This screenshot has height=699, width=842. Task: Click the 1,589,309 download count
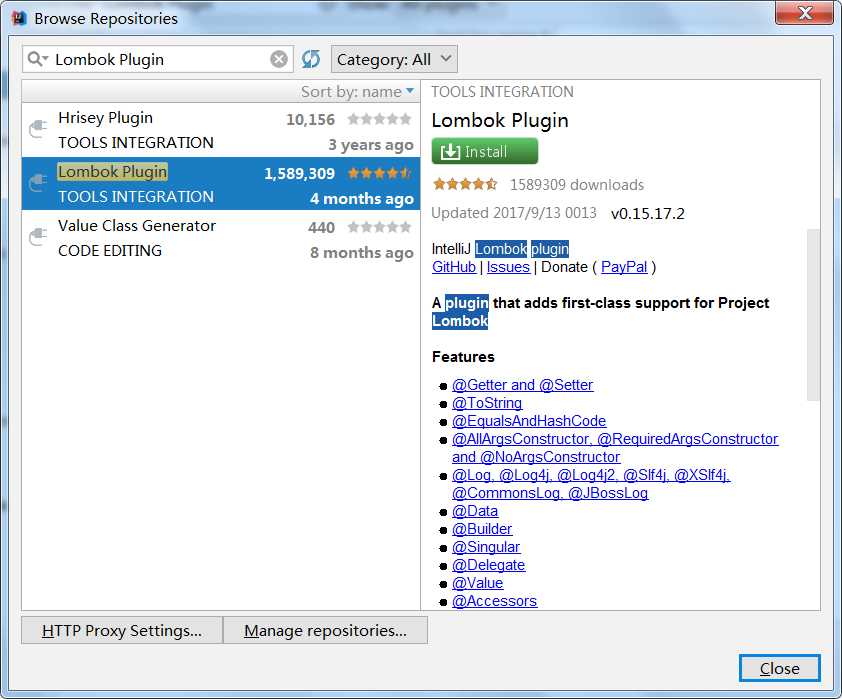[x=299, y=173]
